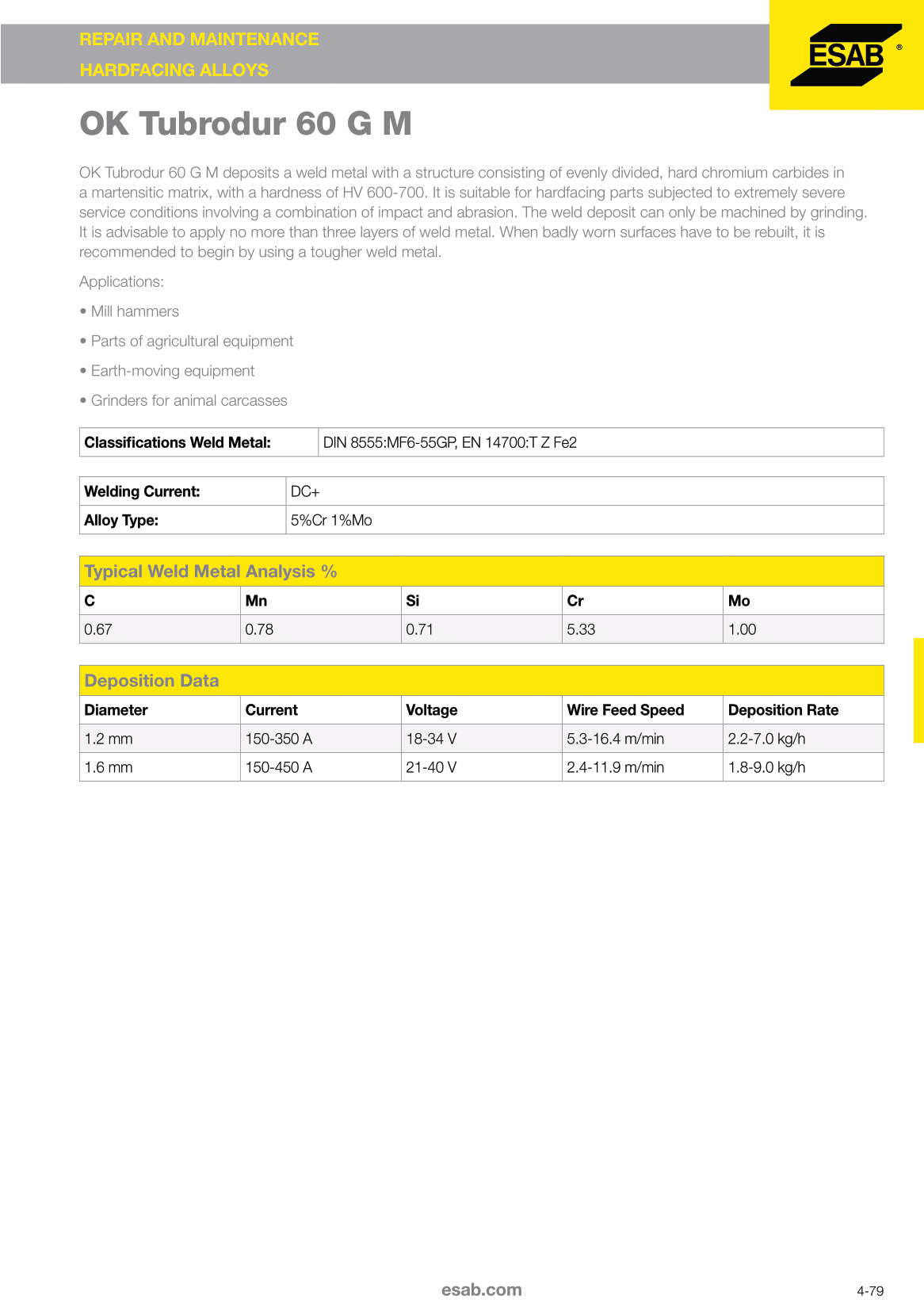Click the ESAB logo
The width and height of the screenshot is (924, 1311).
(x=846, y=55)
